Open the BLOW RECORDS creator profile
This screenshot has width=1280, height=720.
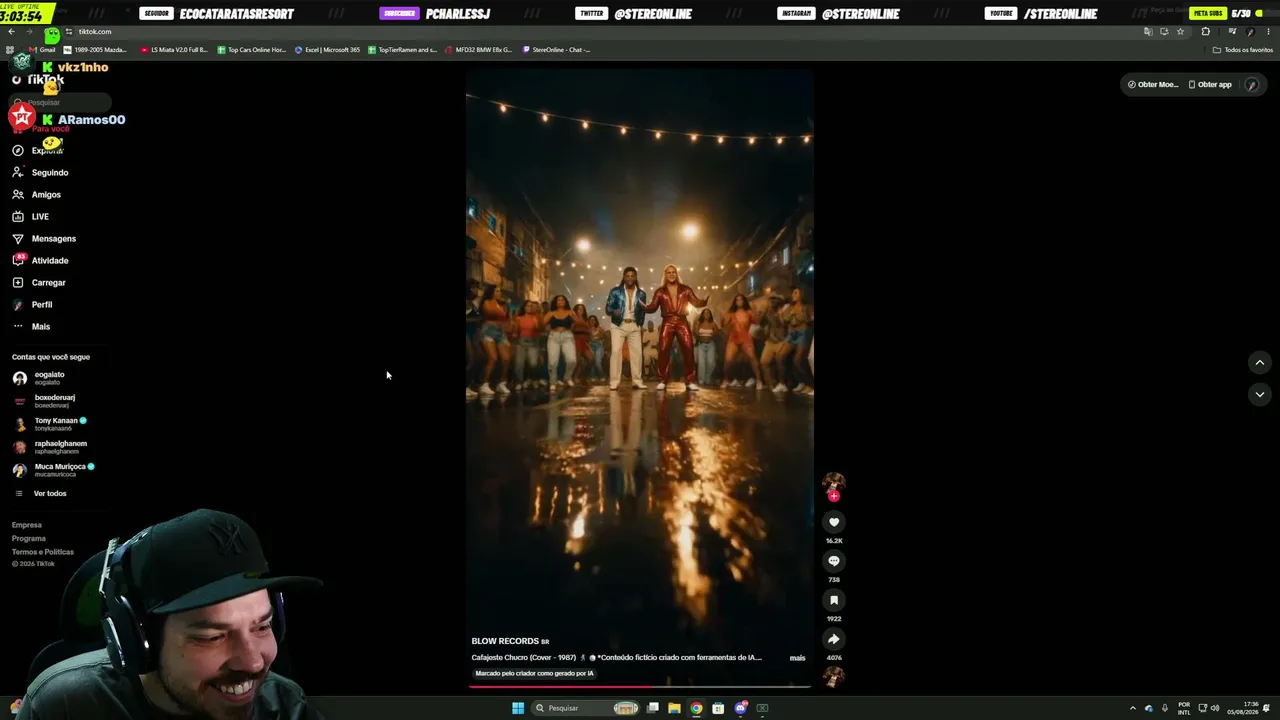(505, 641)
